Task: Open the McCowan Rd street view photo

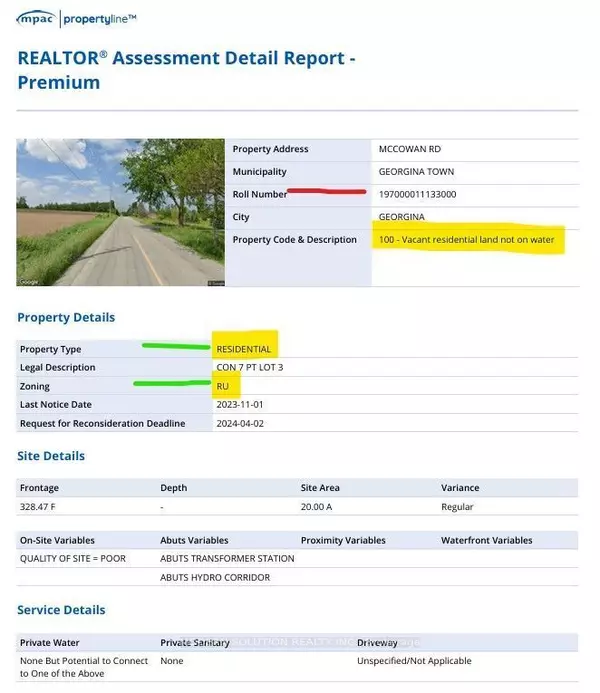Action: coord(120,212)
